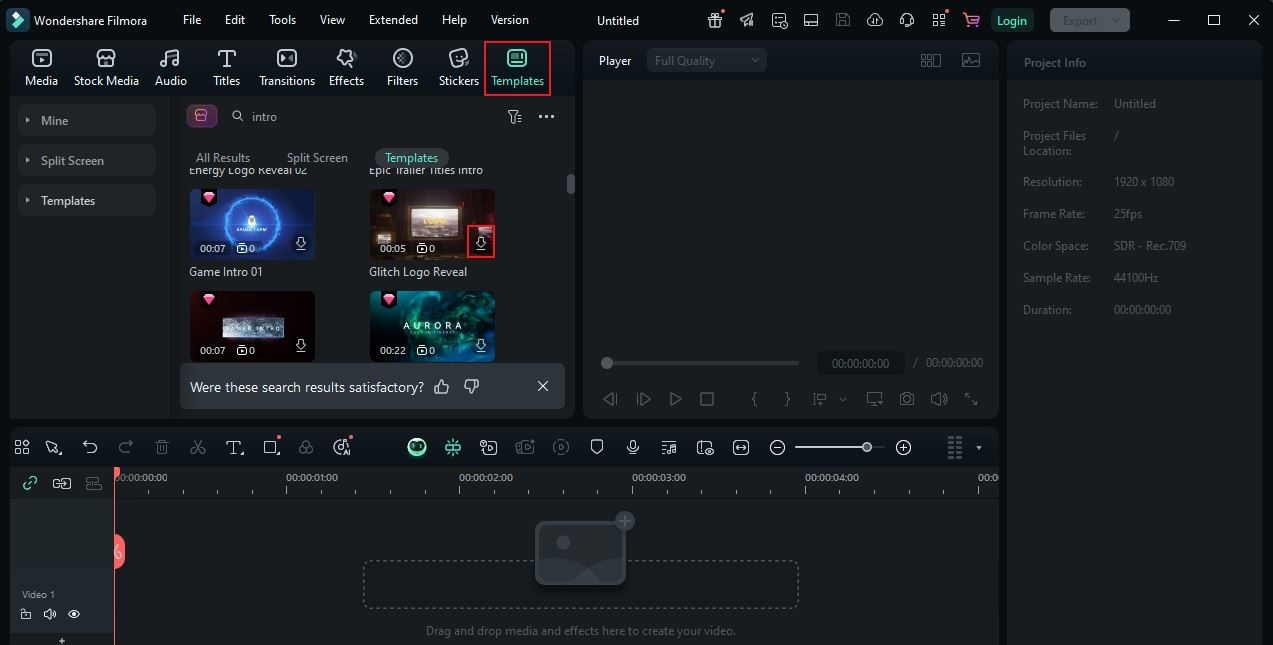Viewport: 1273px width, 645px height.
Task: Click the player Play button
Action: [675, 399]
